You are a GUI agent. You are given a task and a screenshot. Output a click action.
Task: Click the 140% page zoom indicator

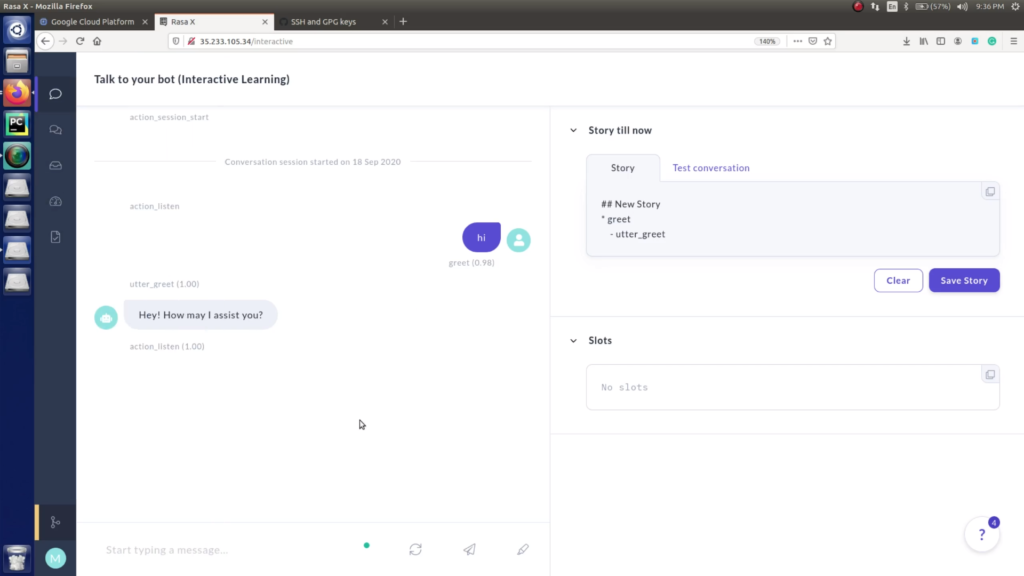pos(766,42)
